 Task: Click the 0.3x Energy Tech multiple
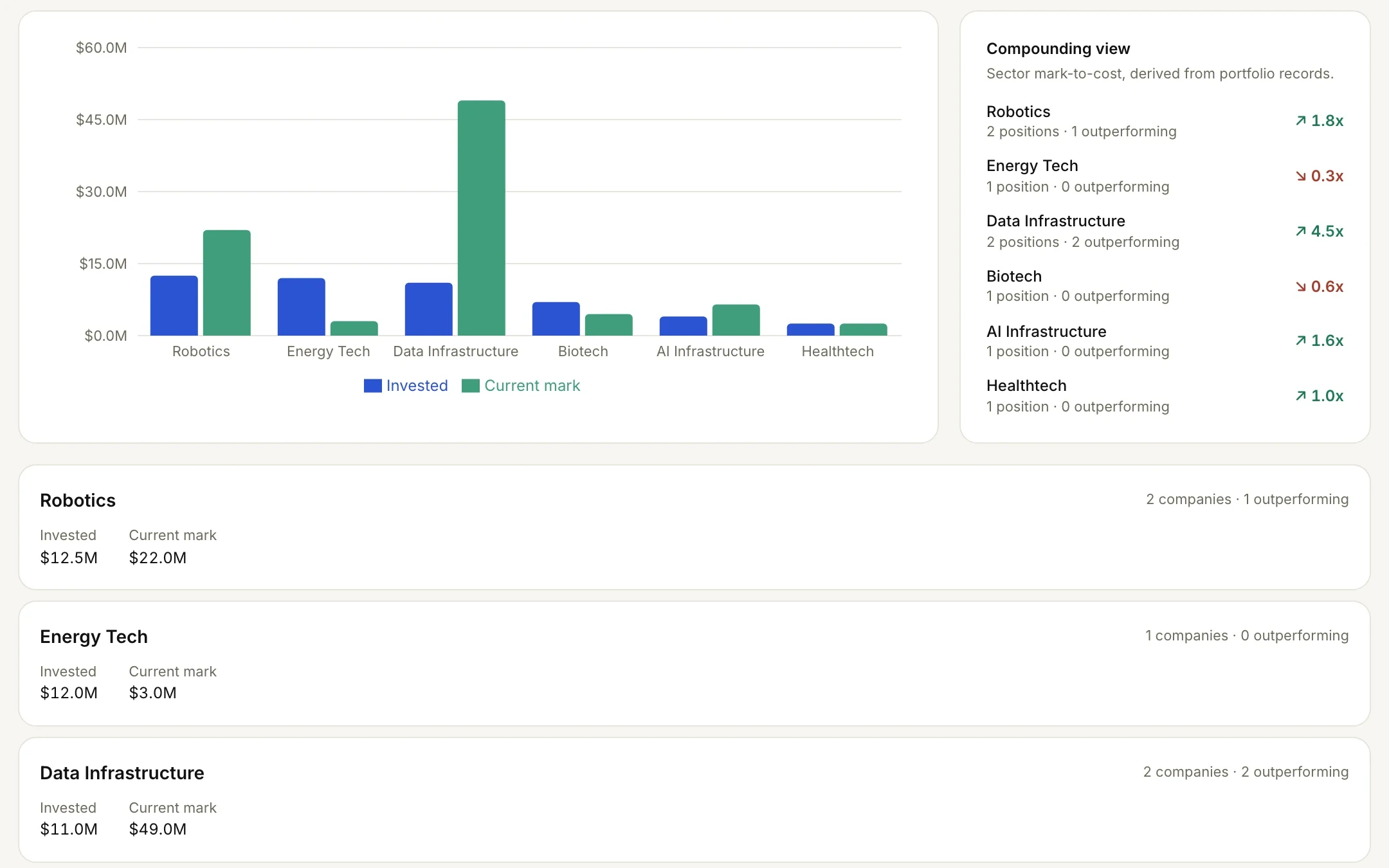tap(1327, 176)
